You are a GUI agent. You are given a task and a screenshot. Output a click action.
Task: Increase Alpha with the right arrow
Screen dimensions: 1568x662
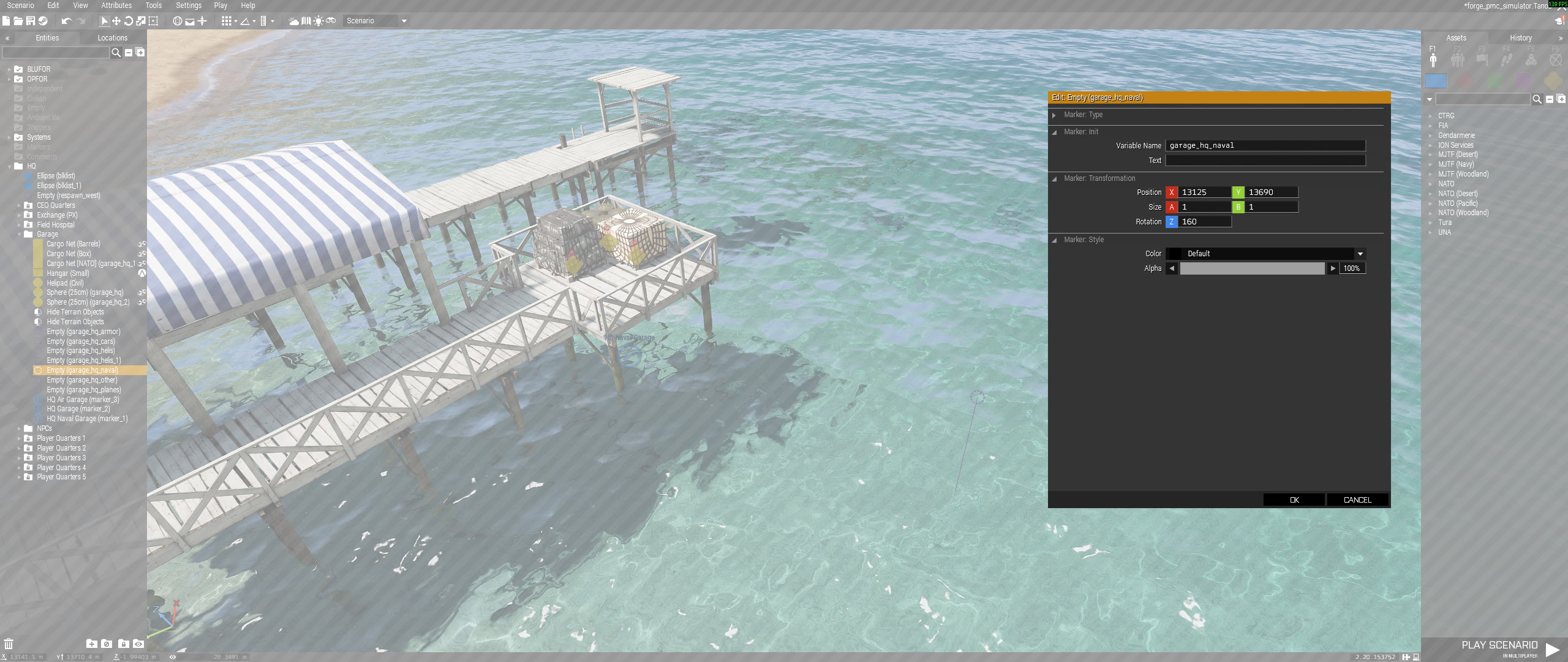click(1333, 268)
